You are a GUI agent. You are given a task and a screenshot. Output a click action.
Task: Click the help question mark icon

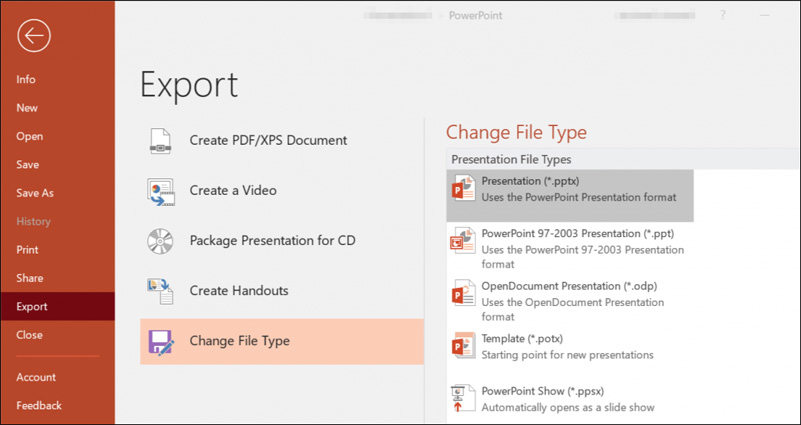coord(722,15)
